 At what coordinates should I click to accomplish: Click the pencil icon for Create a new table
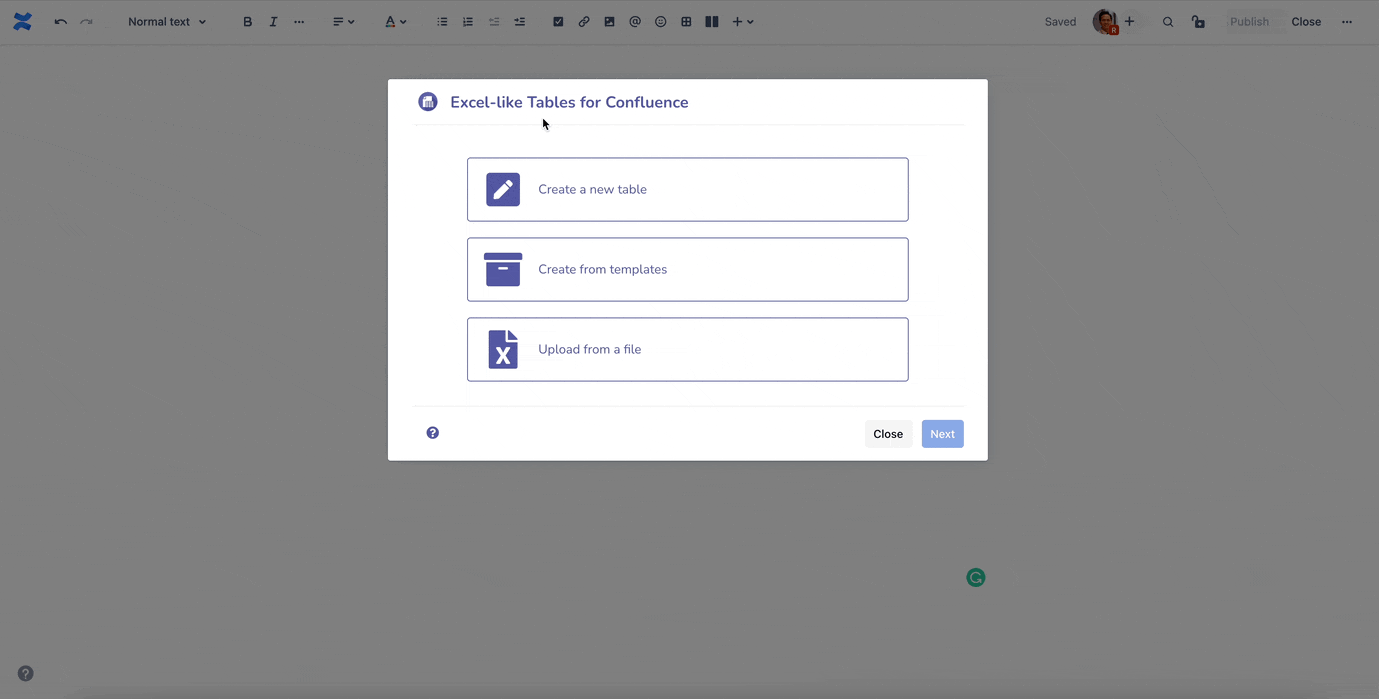click(503, 189)
